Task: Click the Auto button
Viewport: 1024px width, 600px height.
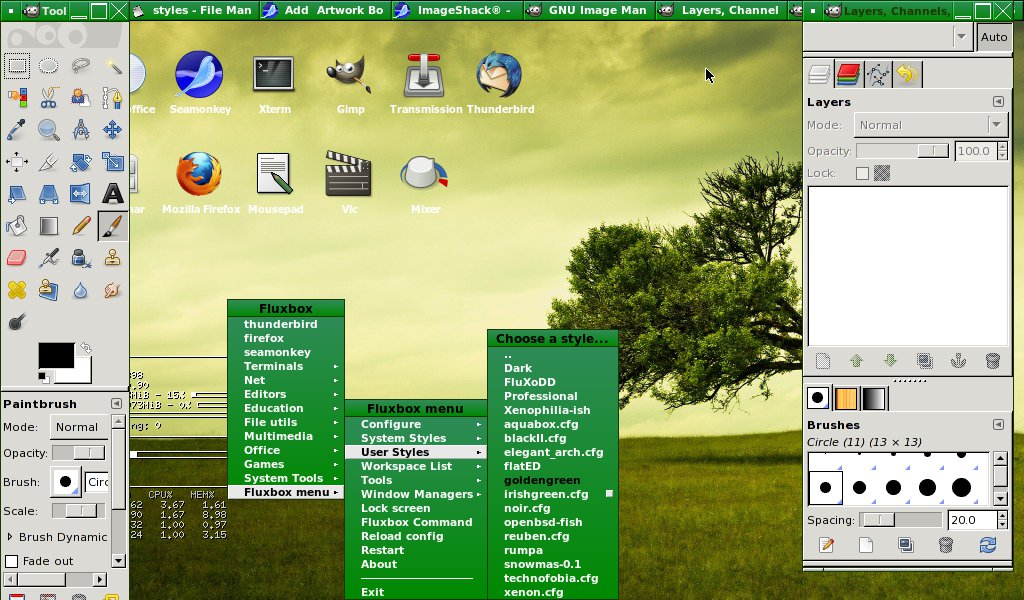Action: click(x=993, y=37)
